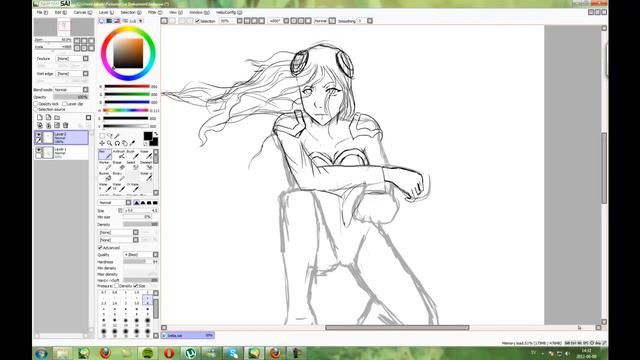The height and width of the screenshot is (360, 640).
Task: Open Firefox from the taskbar
Action: (x=105, y=353)
